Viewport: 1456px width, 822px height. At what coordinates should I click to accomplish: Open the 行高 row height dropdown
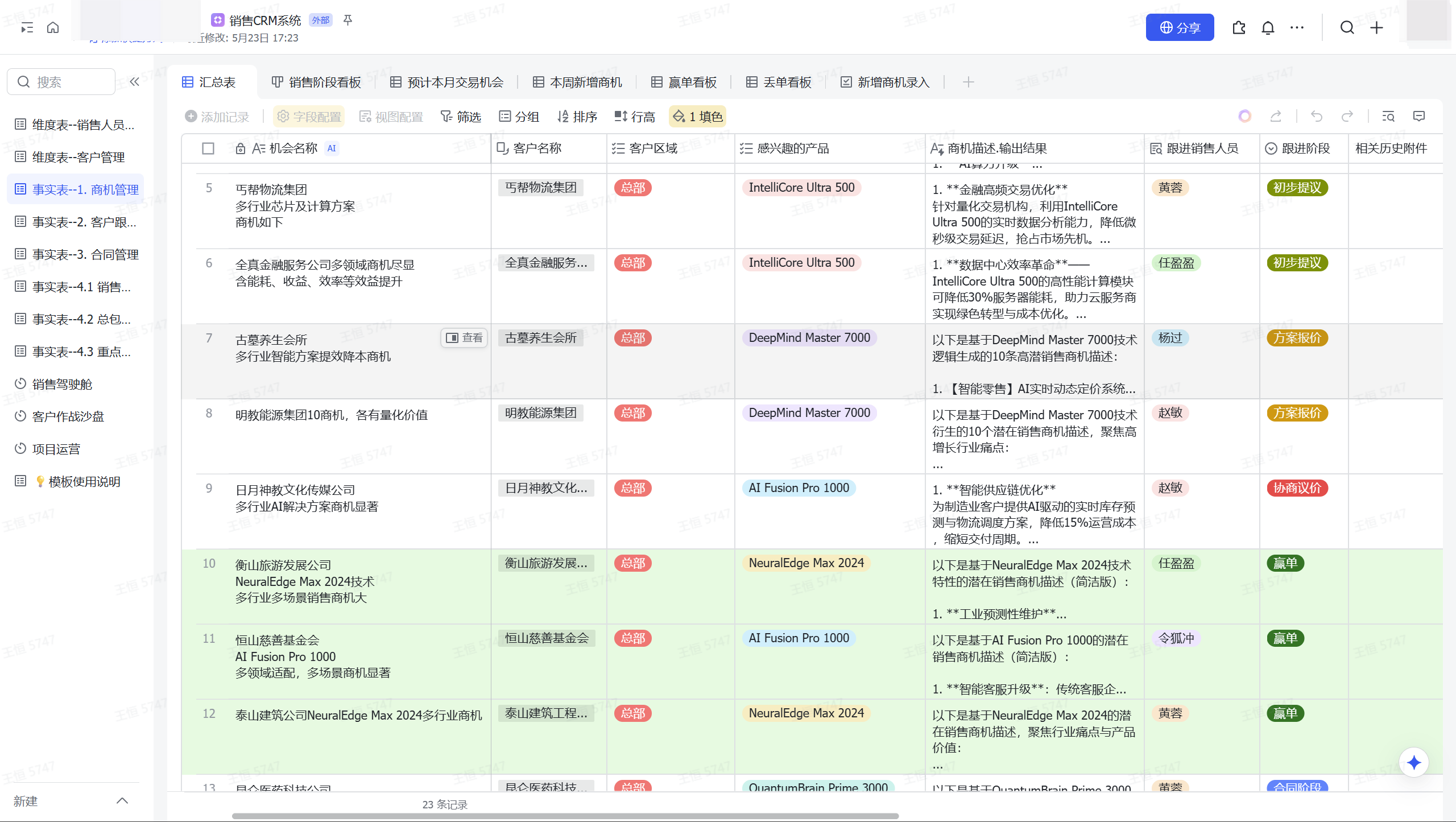click(x=635, y=117)
